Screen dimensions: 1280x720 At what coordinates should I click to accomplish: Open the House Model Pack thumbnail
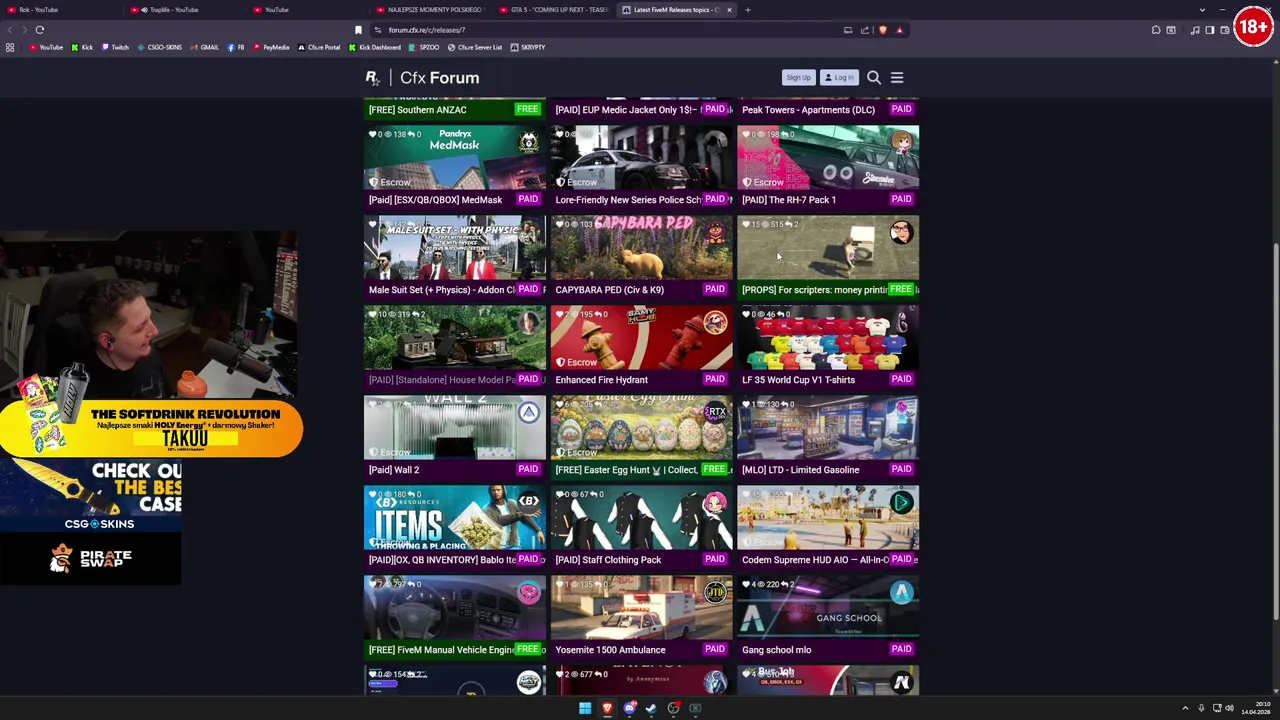pos(455,337)
